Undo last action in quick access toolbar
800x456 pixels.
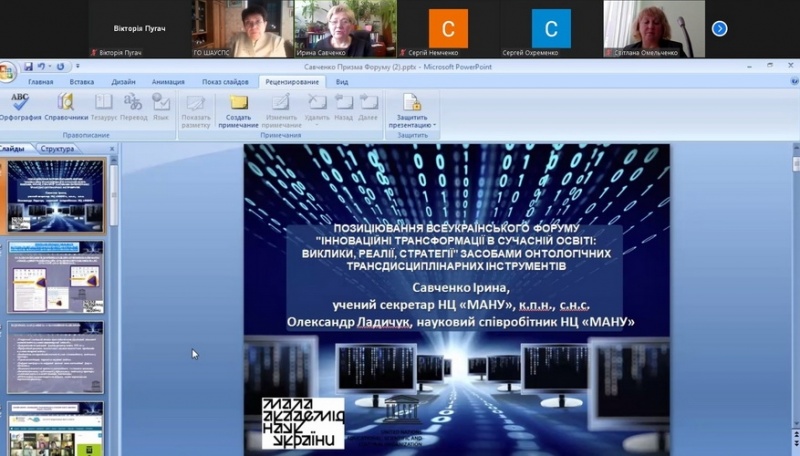click(x=41, y=66)
